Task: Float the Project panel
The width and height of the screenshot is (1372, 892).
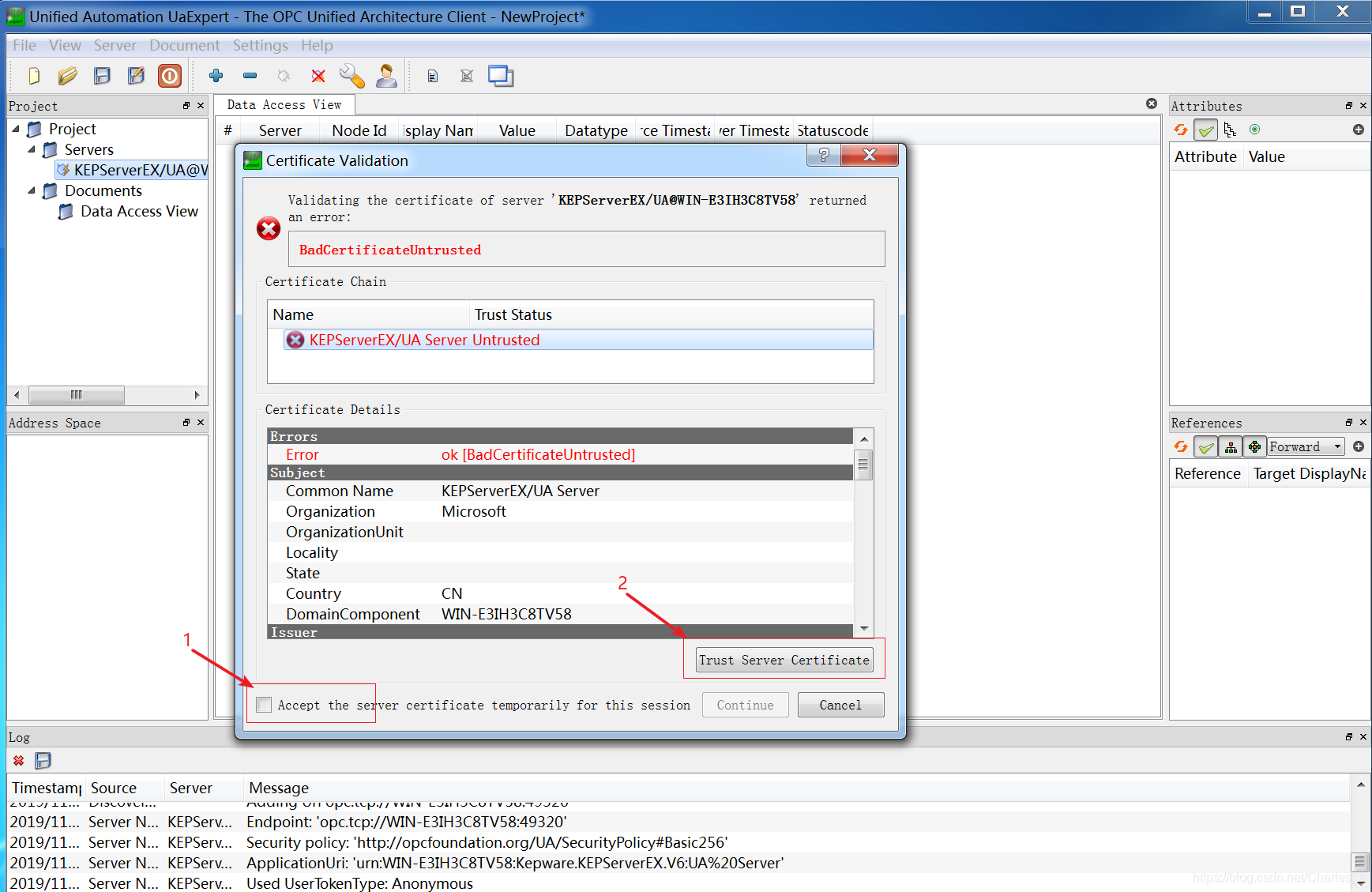Action: [x=186, y=105]
